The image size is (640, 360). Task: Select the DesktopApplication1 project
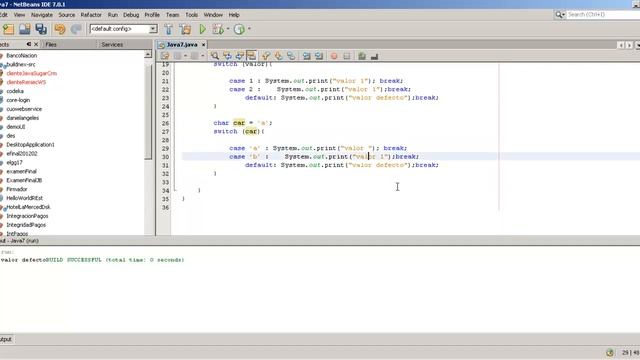point(30,144)
